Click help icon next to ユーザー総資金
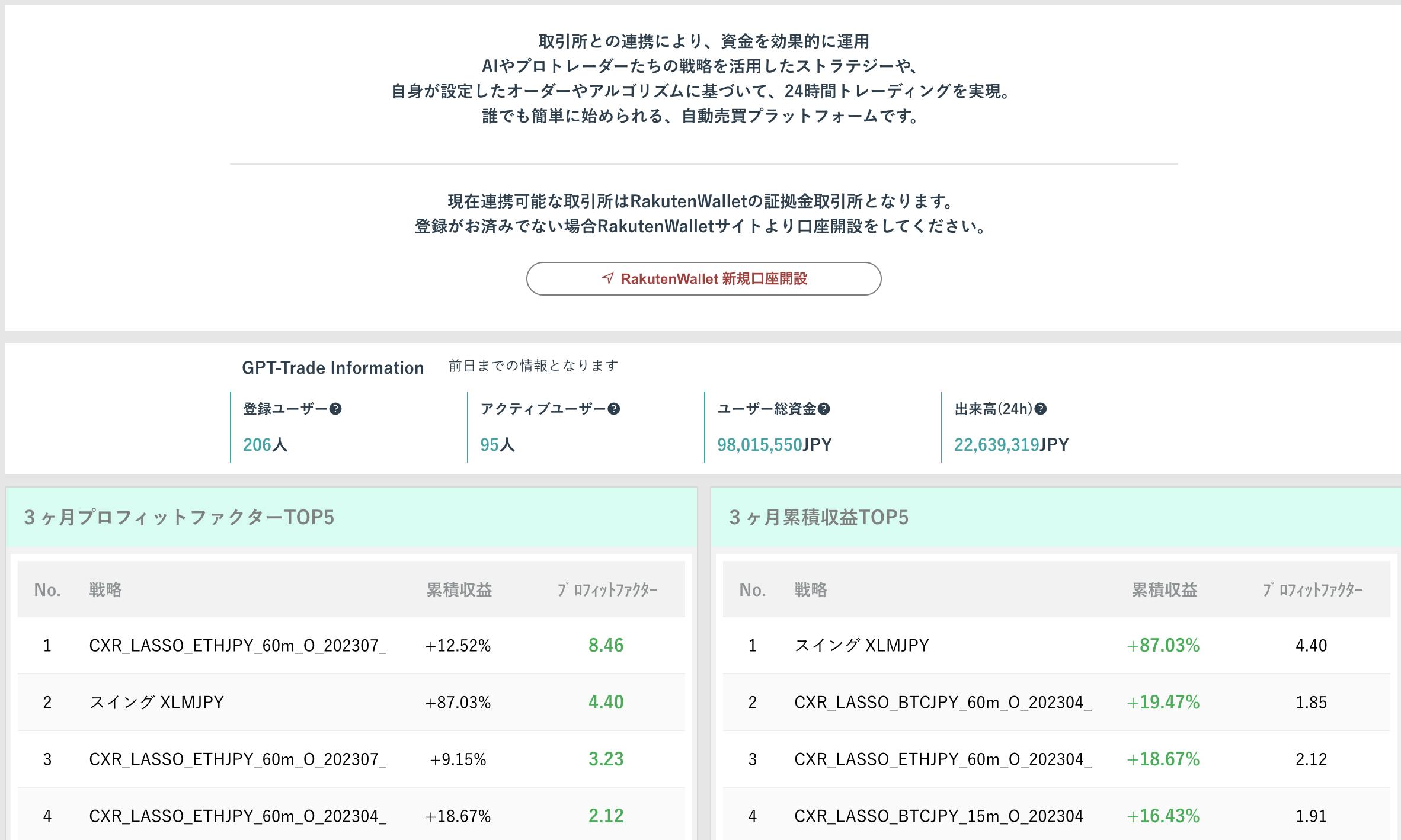The height and width of the screenshot is (840, 1401). pyautogui.click(x=824, y=409)
